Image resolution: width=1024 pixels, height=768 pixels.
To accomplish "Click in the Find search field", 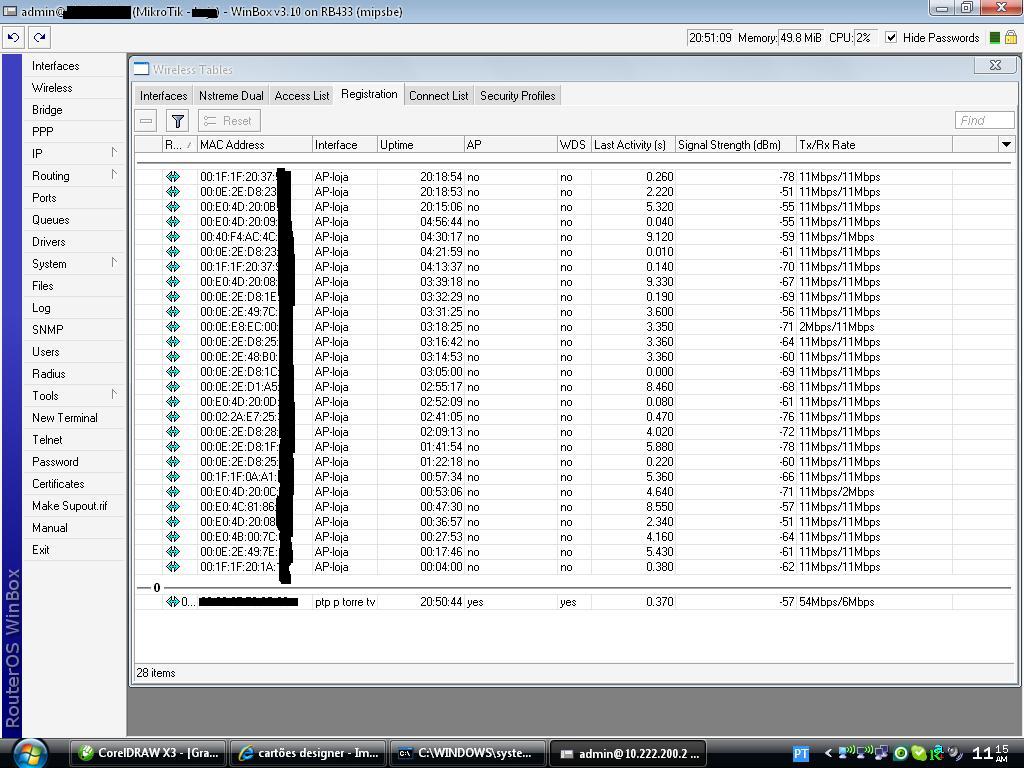I will pyautogui.click(x=984, y=120).
